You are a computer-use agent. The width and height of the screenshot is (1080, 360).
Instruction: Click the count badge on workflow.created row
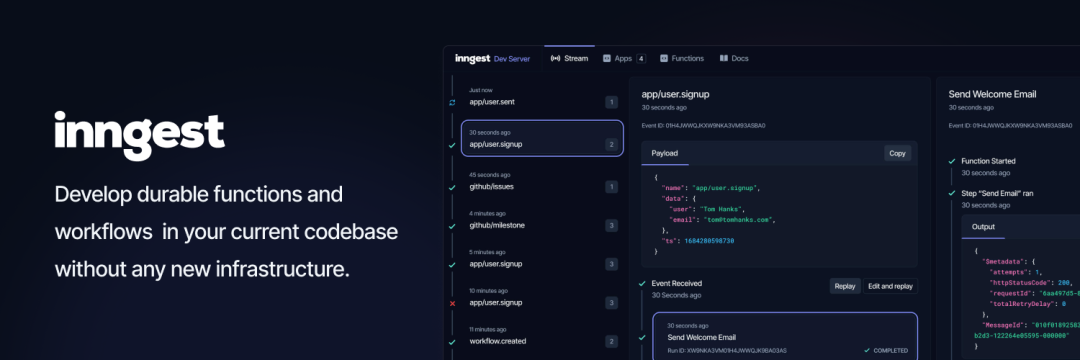[611, 341]
